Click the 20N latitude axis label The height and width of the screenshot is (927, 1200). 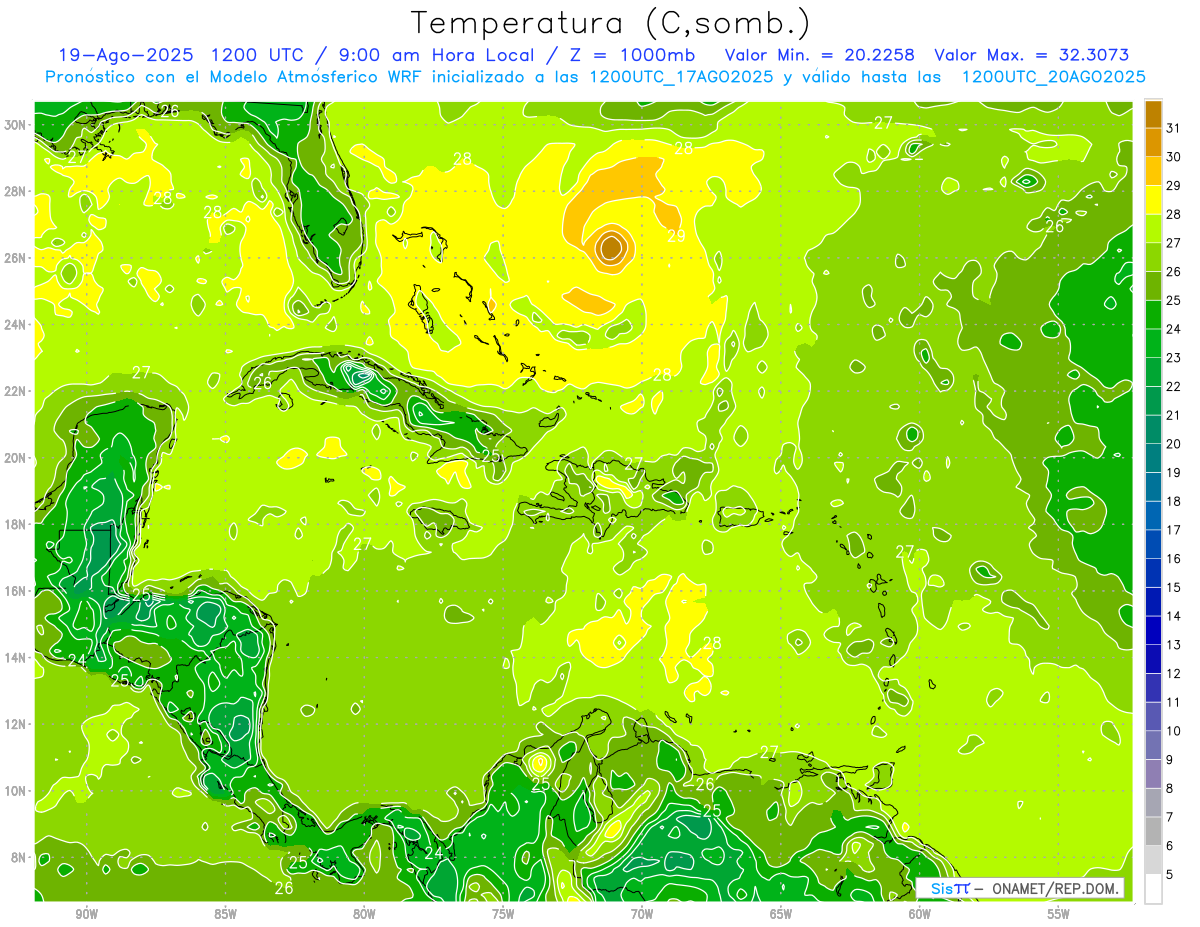[16, 458]
